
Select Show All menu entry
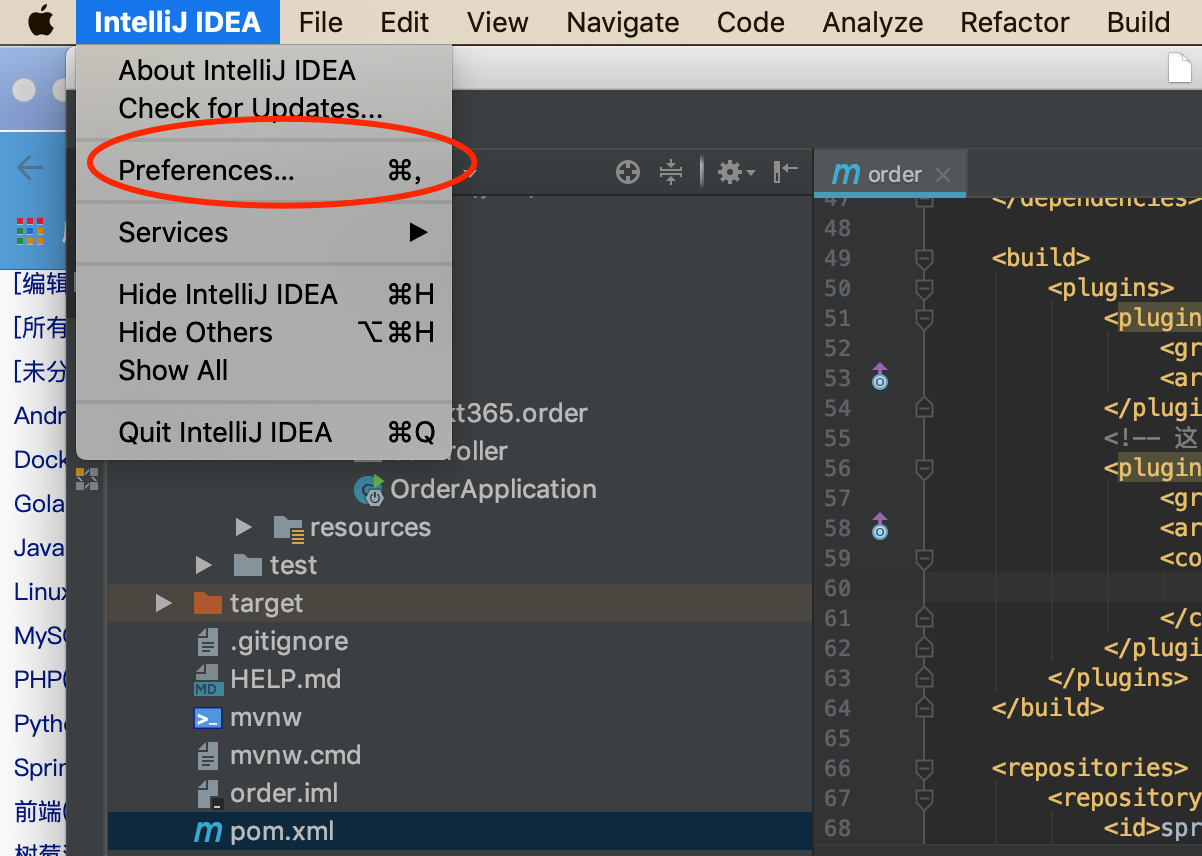point(264,371)
